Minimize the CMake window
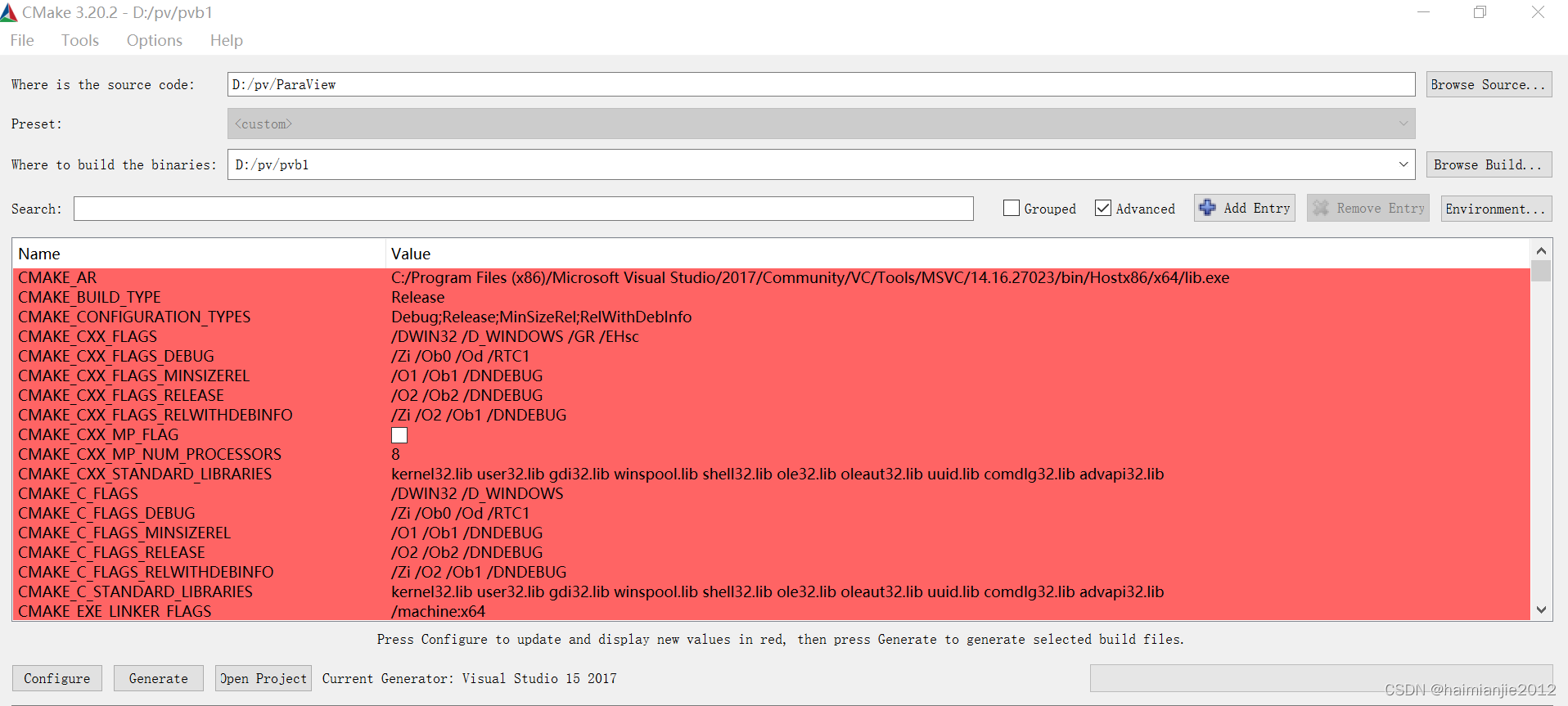This screenshot has height=706, width=1568. point(1424,12)
